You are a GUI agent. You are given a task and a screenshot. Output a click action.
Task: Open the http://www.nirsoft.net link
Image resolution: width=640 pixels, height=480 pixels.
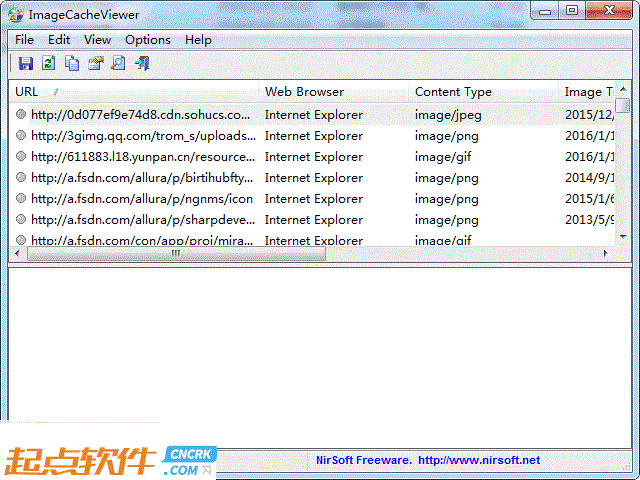click(x=479, y=460)
